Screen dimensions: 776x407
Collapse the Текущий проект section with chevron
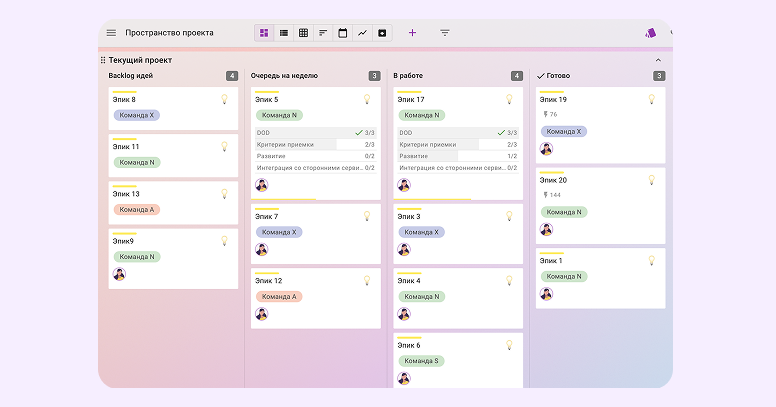pos(658,60)
